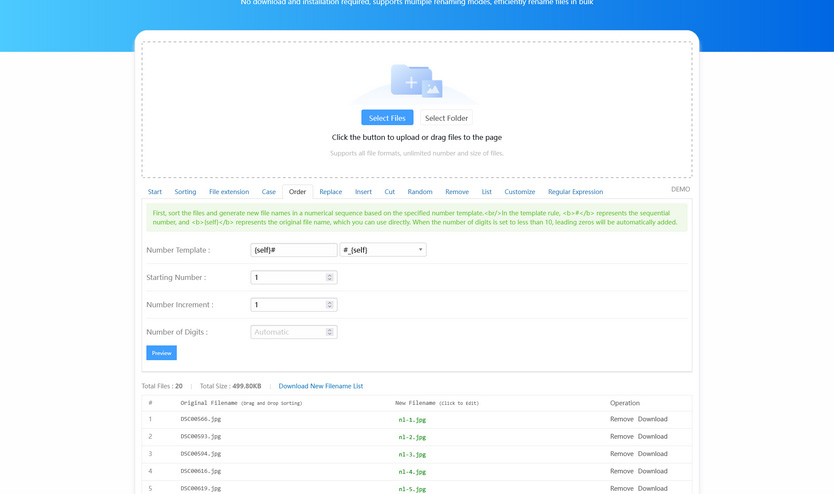Click the Select Files button
This screenshot has height=494, width=834.
pyautogui.click(x=387, y=118)
